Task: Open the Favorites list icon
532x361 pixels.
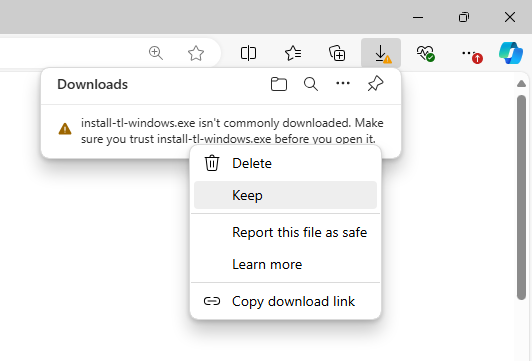Action: (x=293, y=53)
